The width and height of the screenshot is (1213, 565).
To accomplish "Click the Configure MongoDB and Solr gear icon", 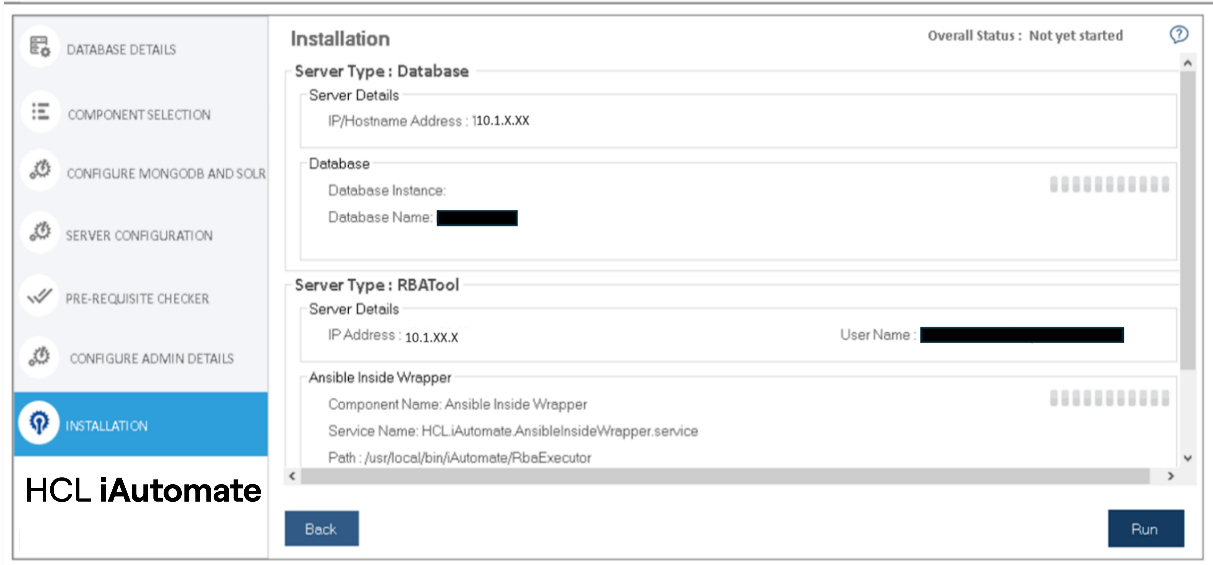I will (40, 171).
